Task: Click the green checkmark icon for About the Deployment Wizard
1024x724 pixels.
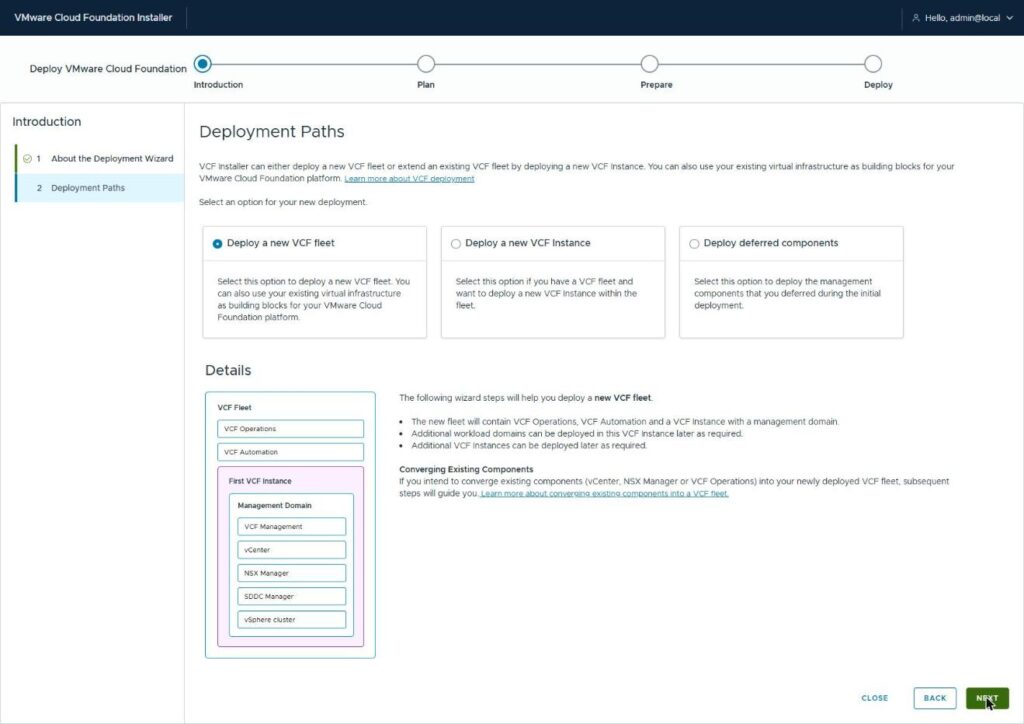Action: pos(27,159)
